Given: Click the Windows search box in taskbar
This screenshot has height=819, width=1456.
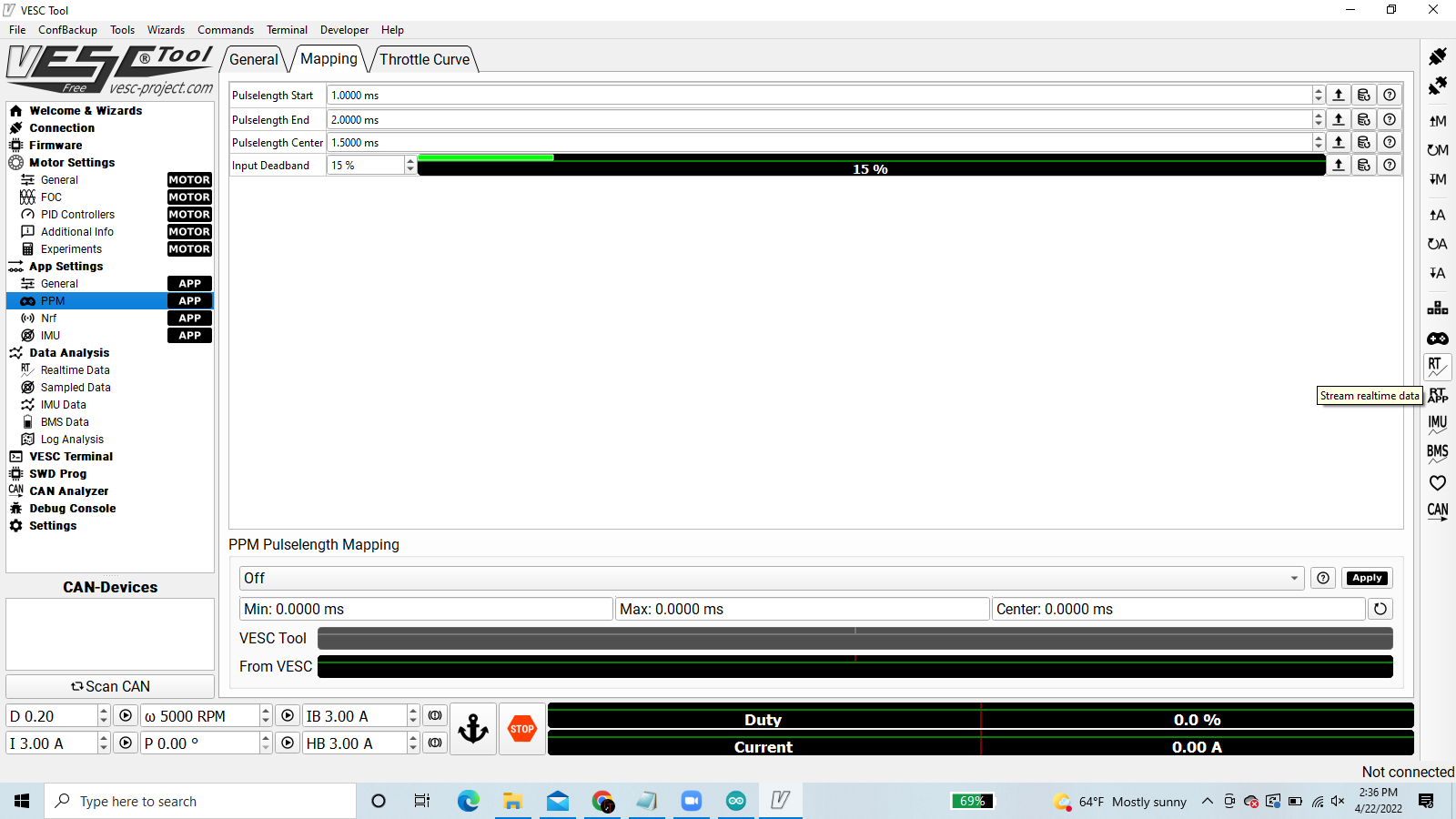Looking at the screenshot, I should (x=200, y=801).
